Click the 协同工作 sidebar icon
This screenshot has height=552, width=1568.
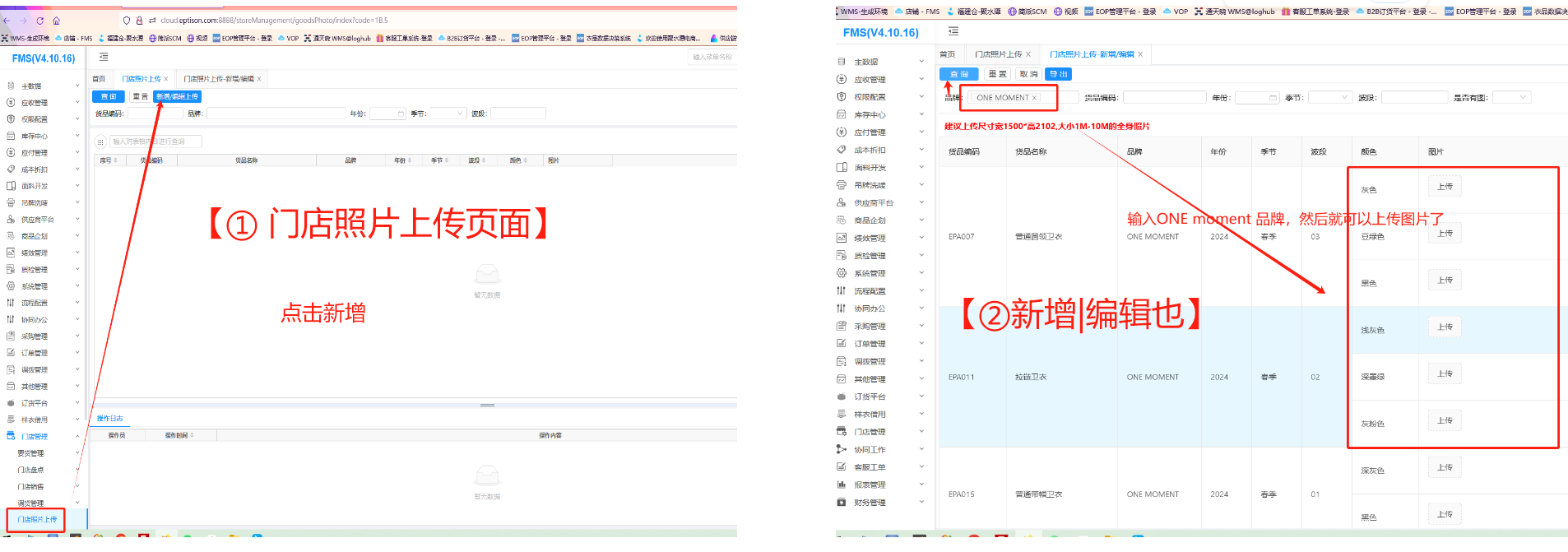coord(841,449)
